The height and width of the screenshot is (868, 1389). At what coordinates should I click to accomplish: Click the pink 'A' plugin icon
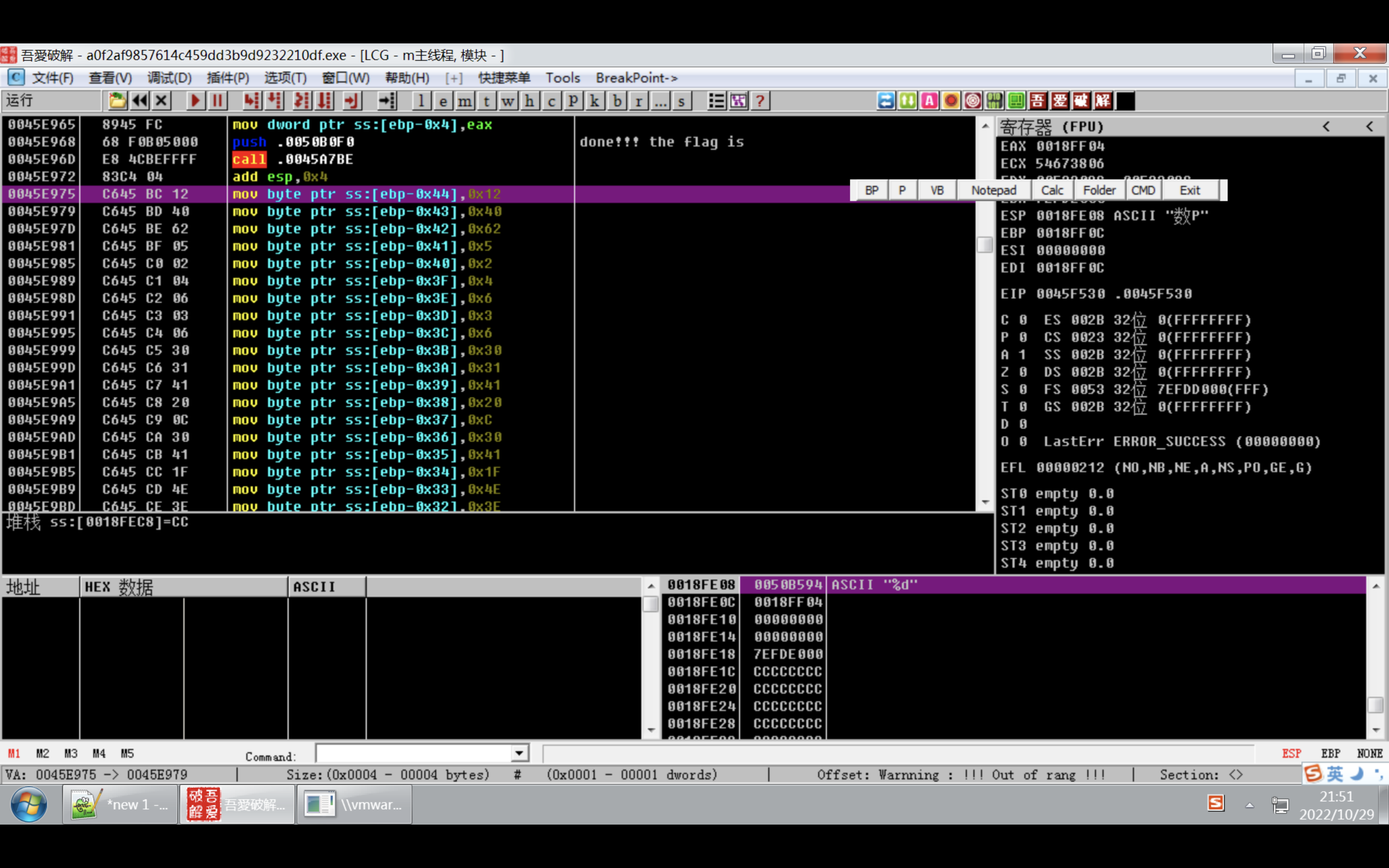pos(929,101)
